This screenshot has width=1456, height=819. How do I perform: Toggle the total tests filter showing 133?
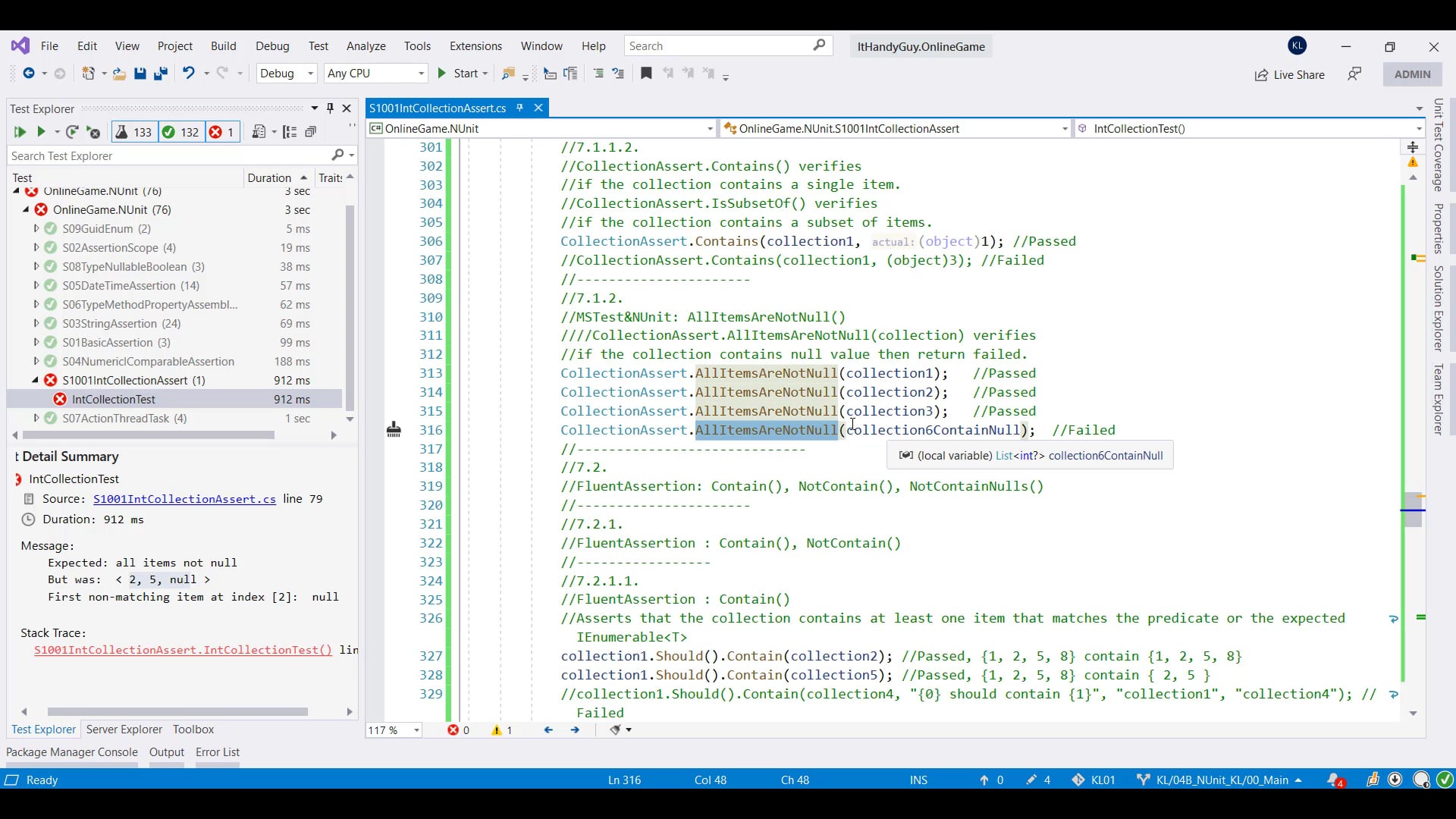(x=133, y=132)
